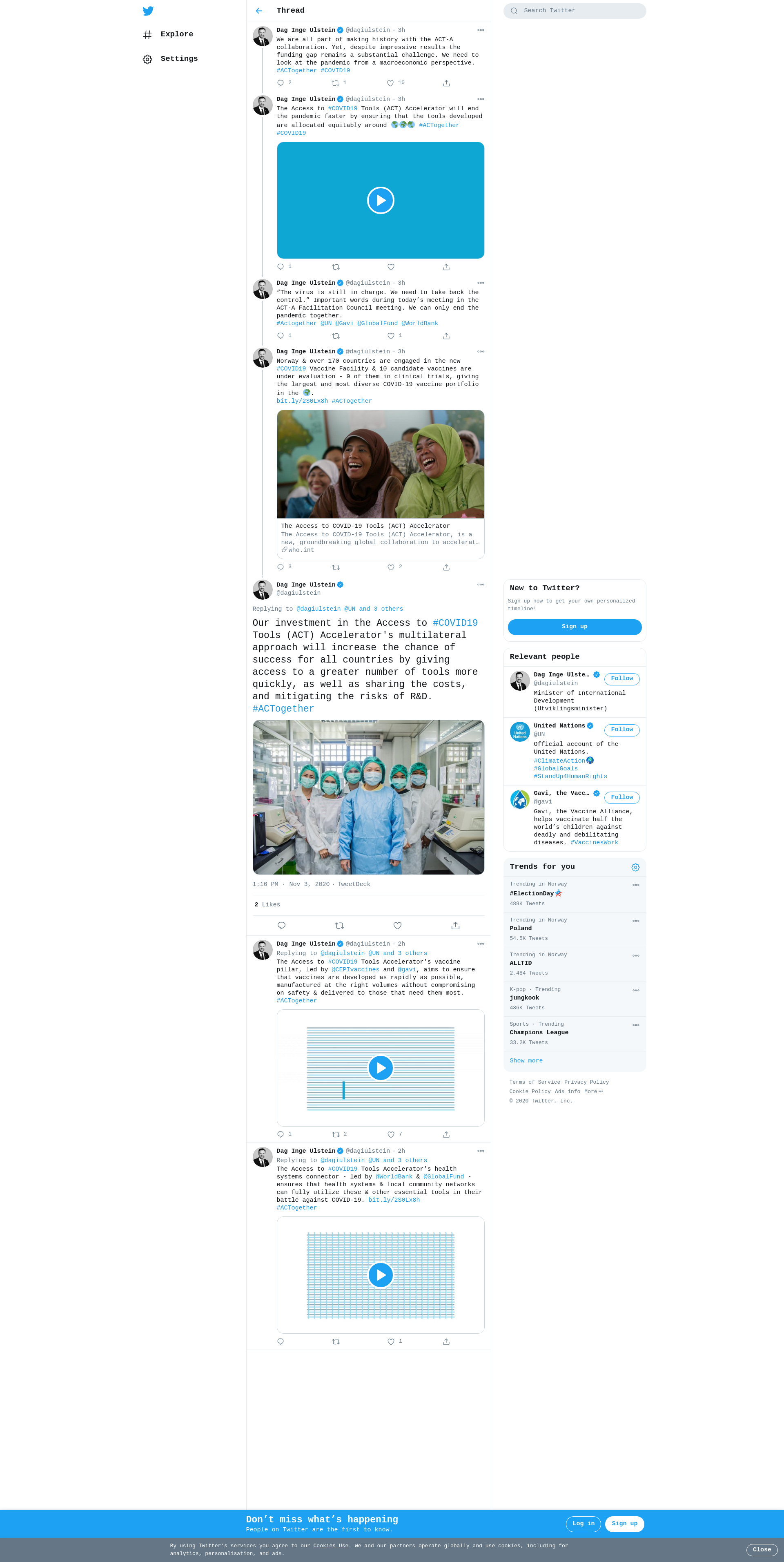
Task: Like the first tweet with 10 likes
Action: [x=390, y=83]
